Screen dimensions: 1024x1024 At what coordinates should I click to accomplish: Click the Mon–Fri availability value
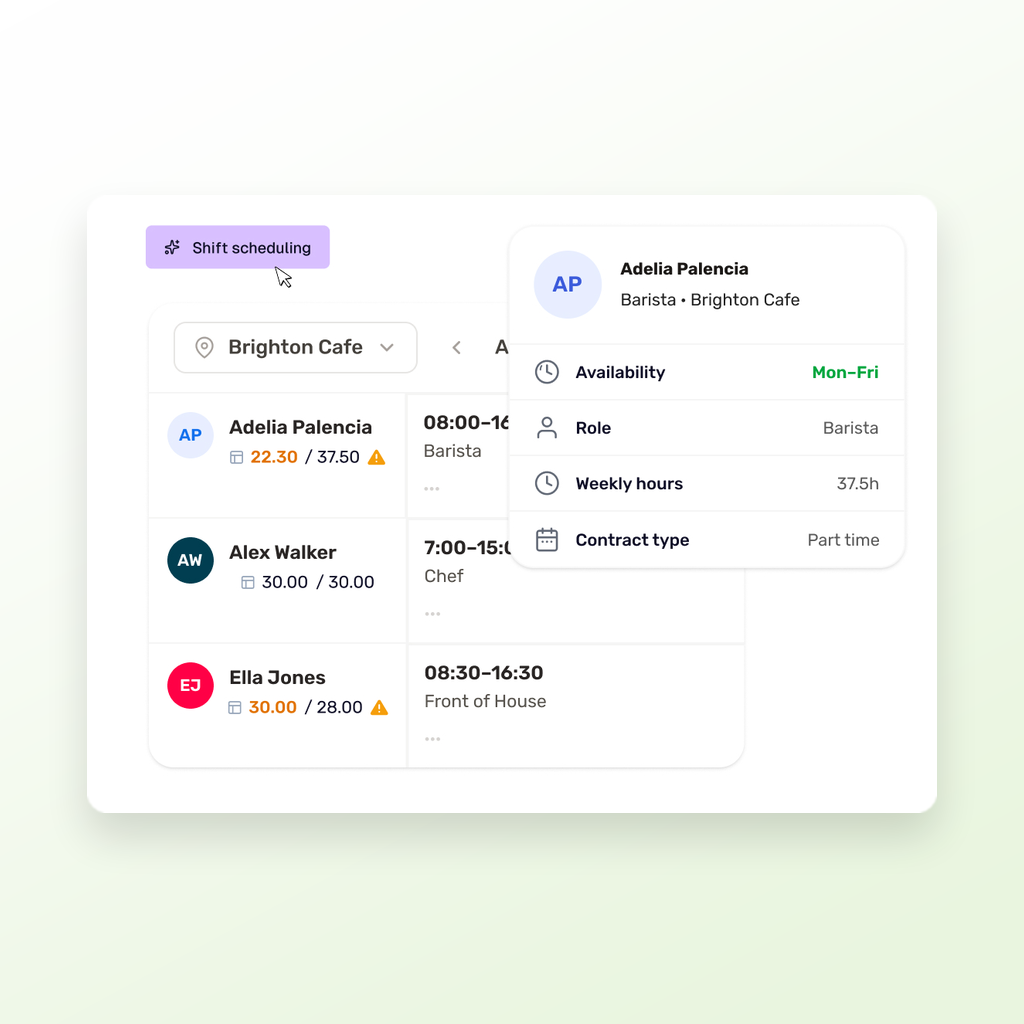pos(845,372)
